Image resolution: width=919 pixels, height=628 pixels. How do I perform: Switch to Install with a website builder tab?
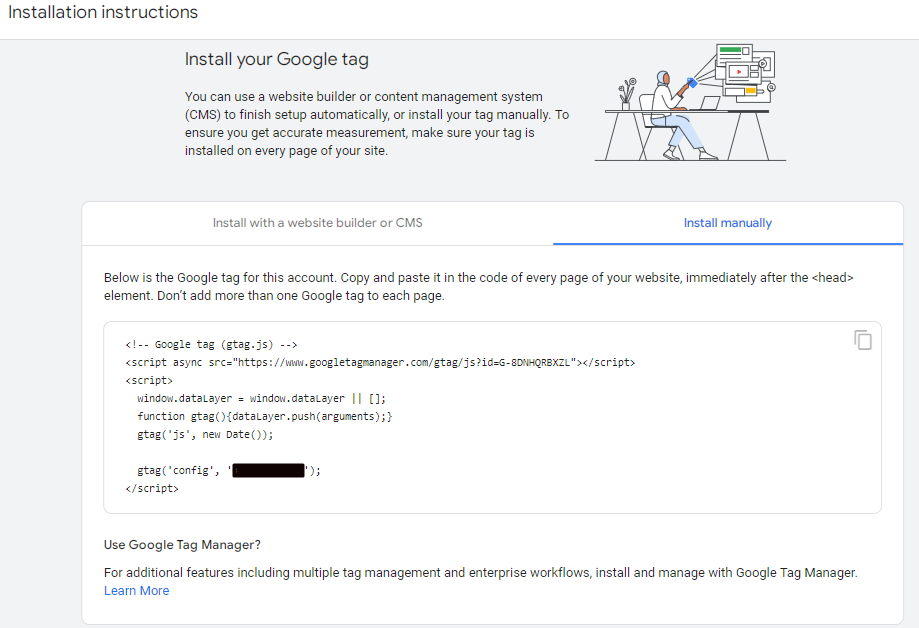coord(317,223)
